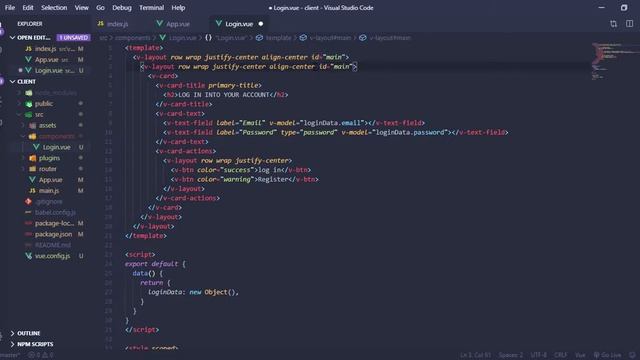Click the '1 UNSAVED' badge
This screenshot has width=640, height=360.
click(73, 38)
